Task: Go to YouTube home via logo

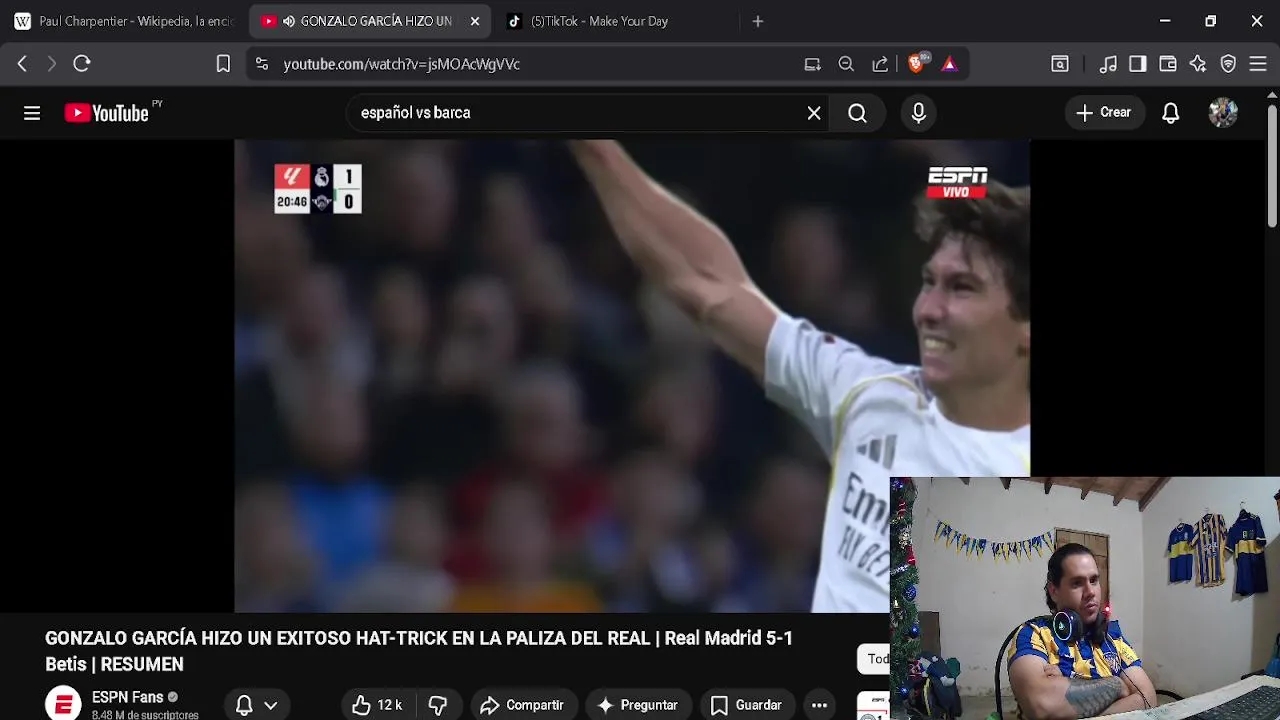Action: tap(107, 113)
